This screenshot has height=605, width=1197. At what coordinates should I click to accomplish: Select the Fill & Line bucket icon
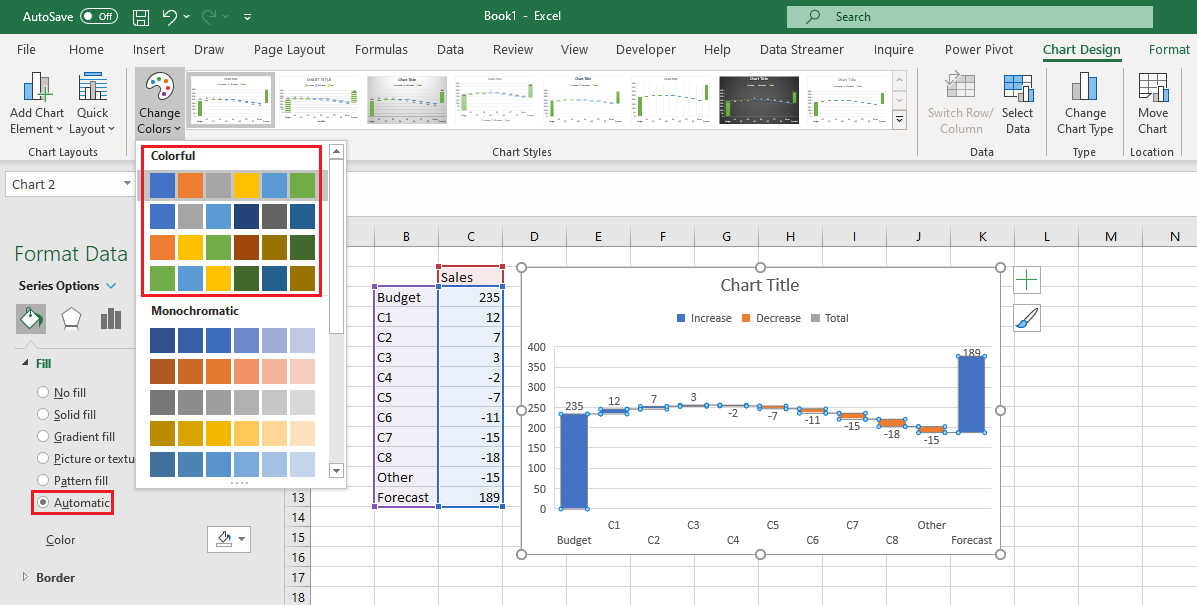(x=31, y=318)
